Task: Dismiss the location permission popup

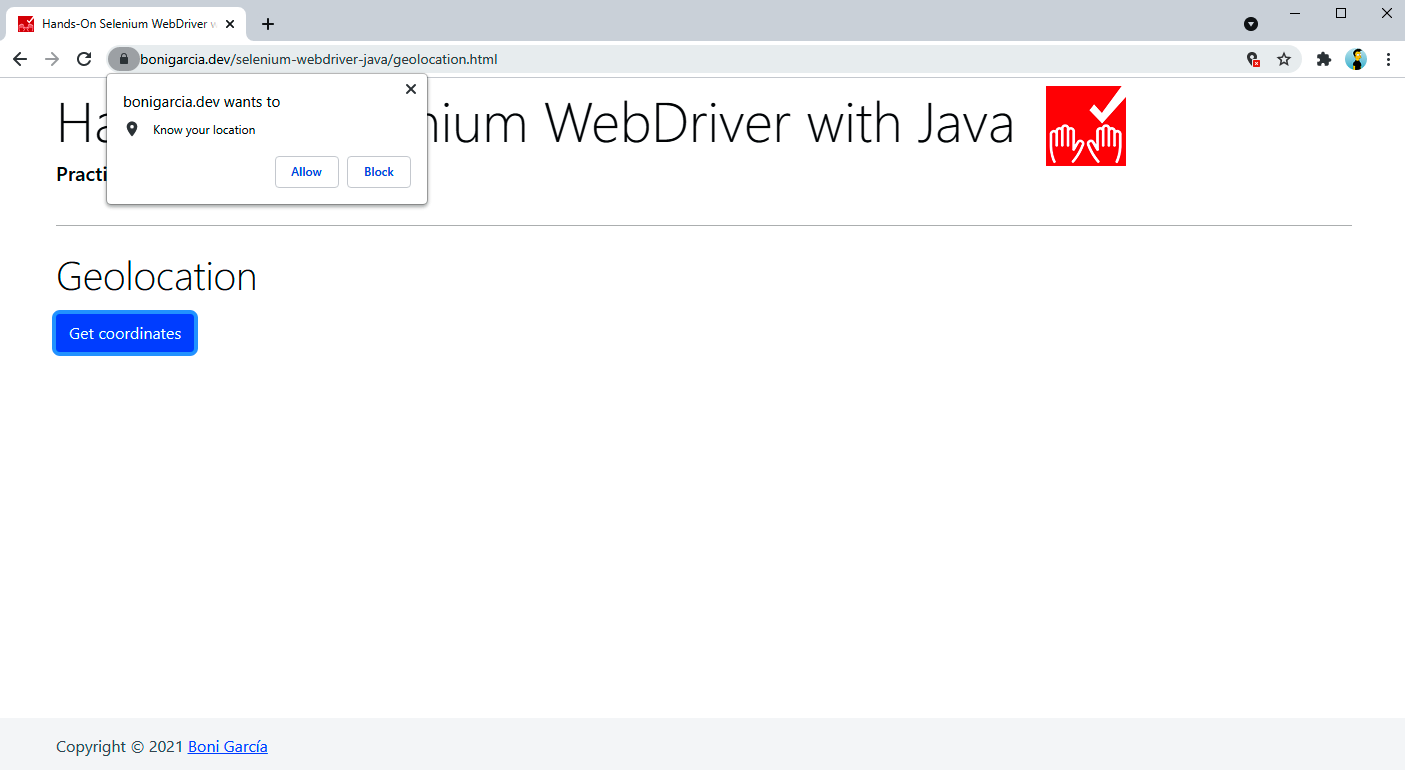Action: coord(410,89)
